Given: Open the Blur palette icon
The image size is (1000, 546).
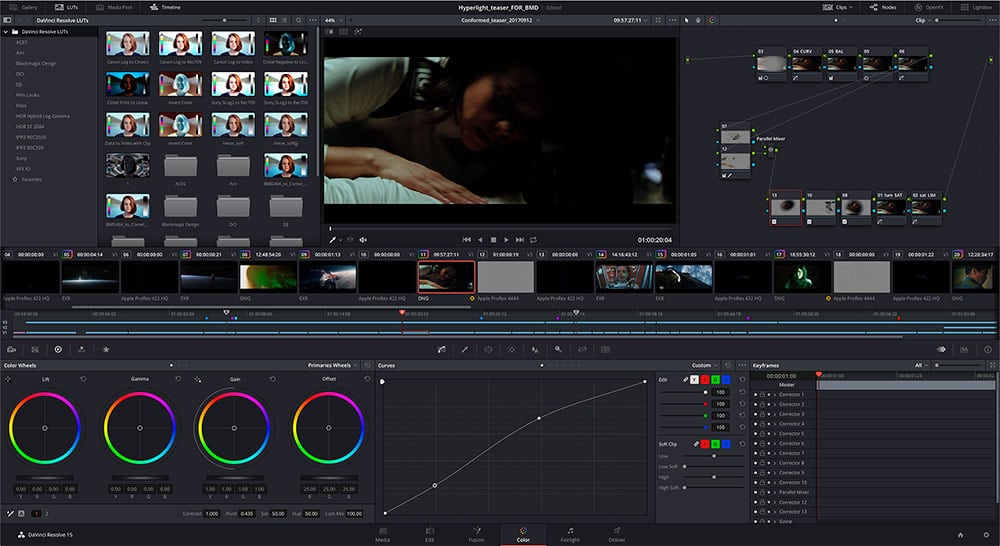Looking at the screenshot, I should coord(535,350).
